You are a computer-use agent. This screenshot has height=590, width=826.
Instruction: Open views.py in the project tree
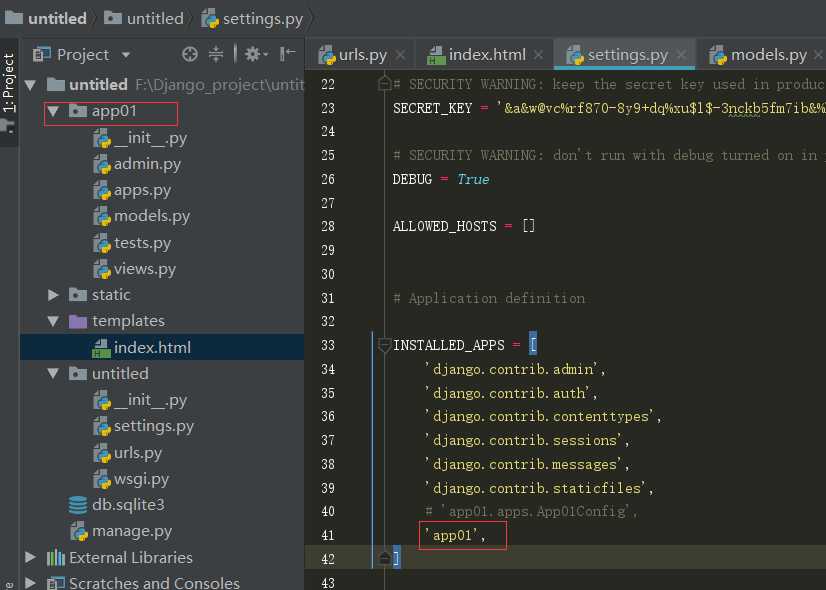(134, 269)
